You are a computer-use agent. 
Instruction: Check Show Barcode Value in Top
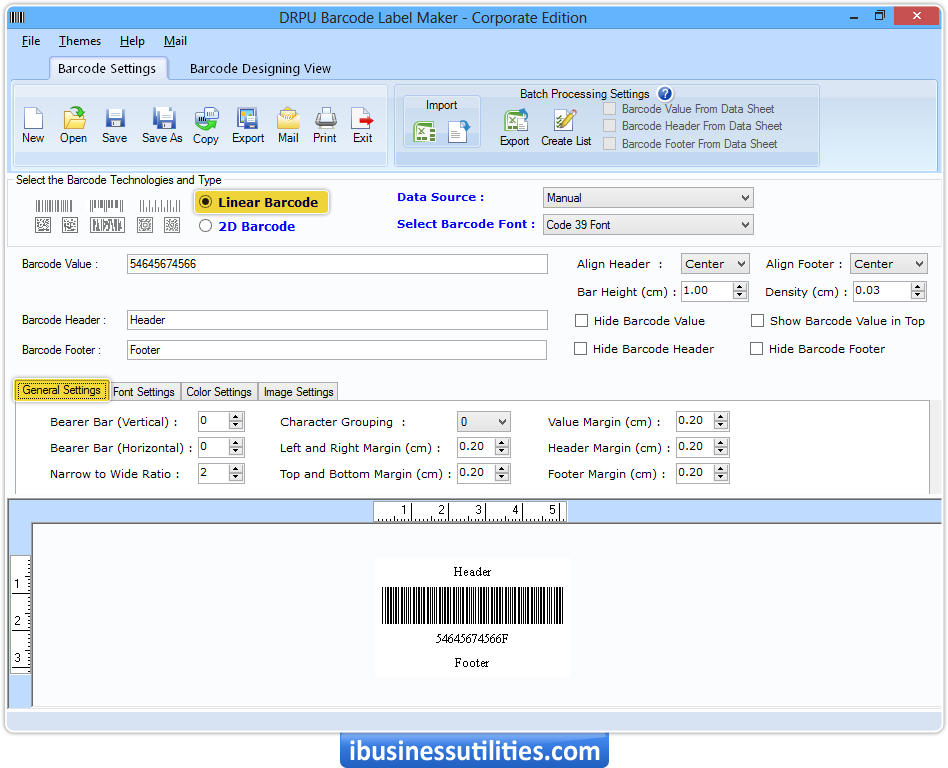coord(758,321)
